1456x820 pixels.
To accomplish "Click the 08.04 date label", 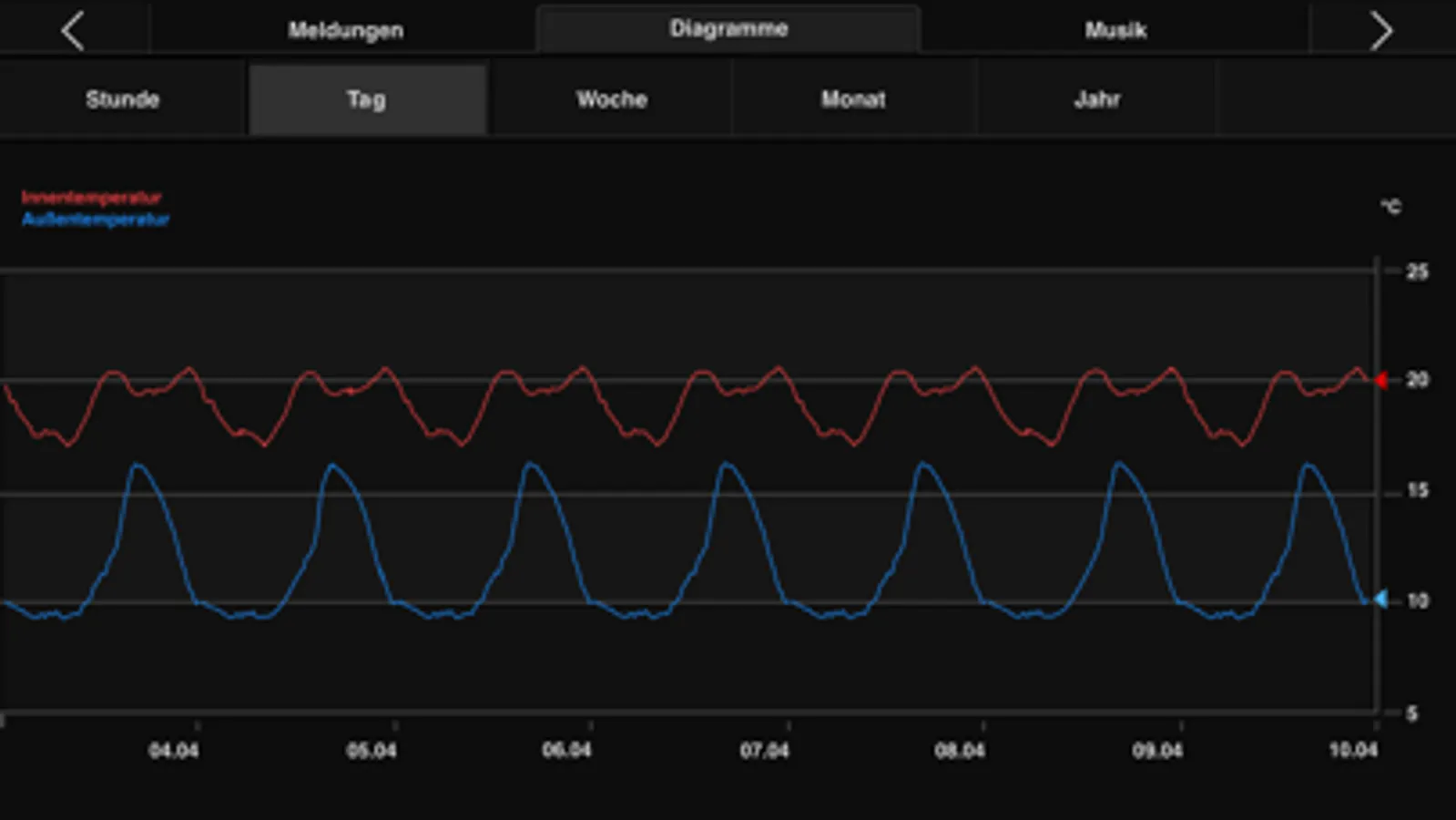I will [960, 751].
